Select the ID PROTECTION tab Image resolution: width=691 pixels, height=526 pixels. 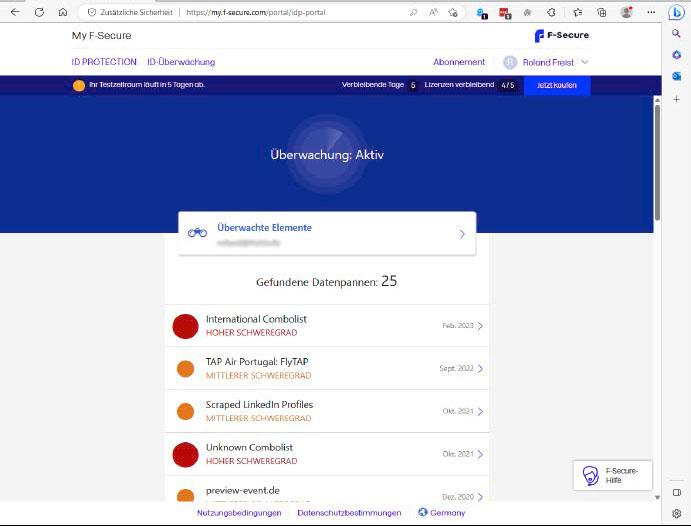tap(104, 62)
